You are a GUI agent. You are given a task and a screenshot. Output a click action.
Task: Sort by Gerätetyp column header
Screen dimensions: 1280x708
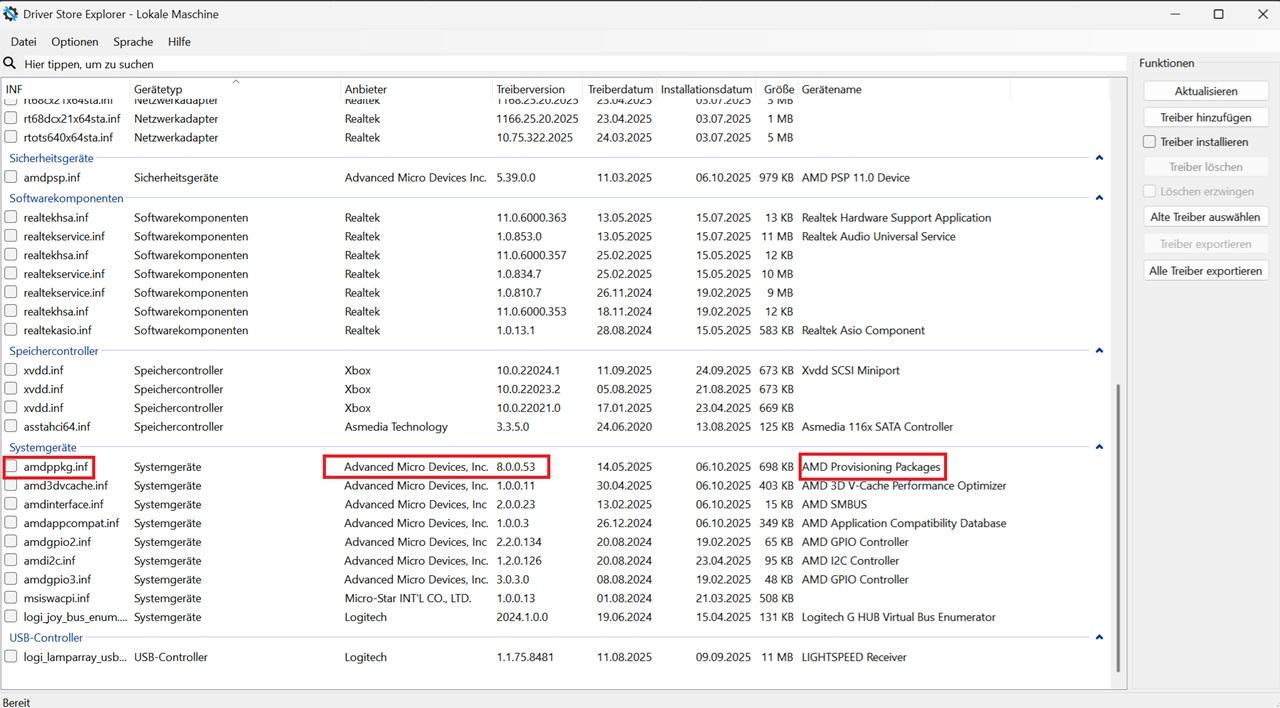pos(235,90)
